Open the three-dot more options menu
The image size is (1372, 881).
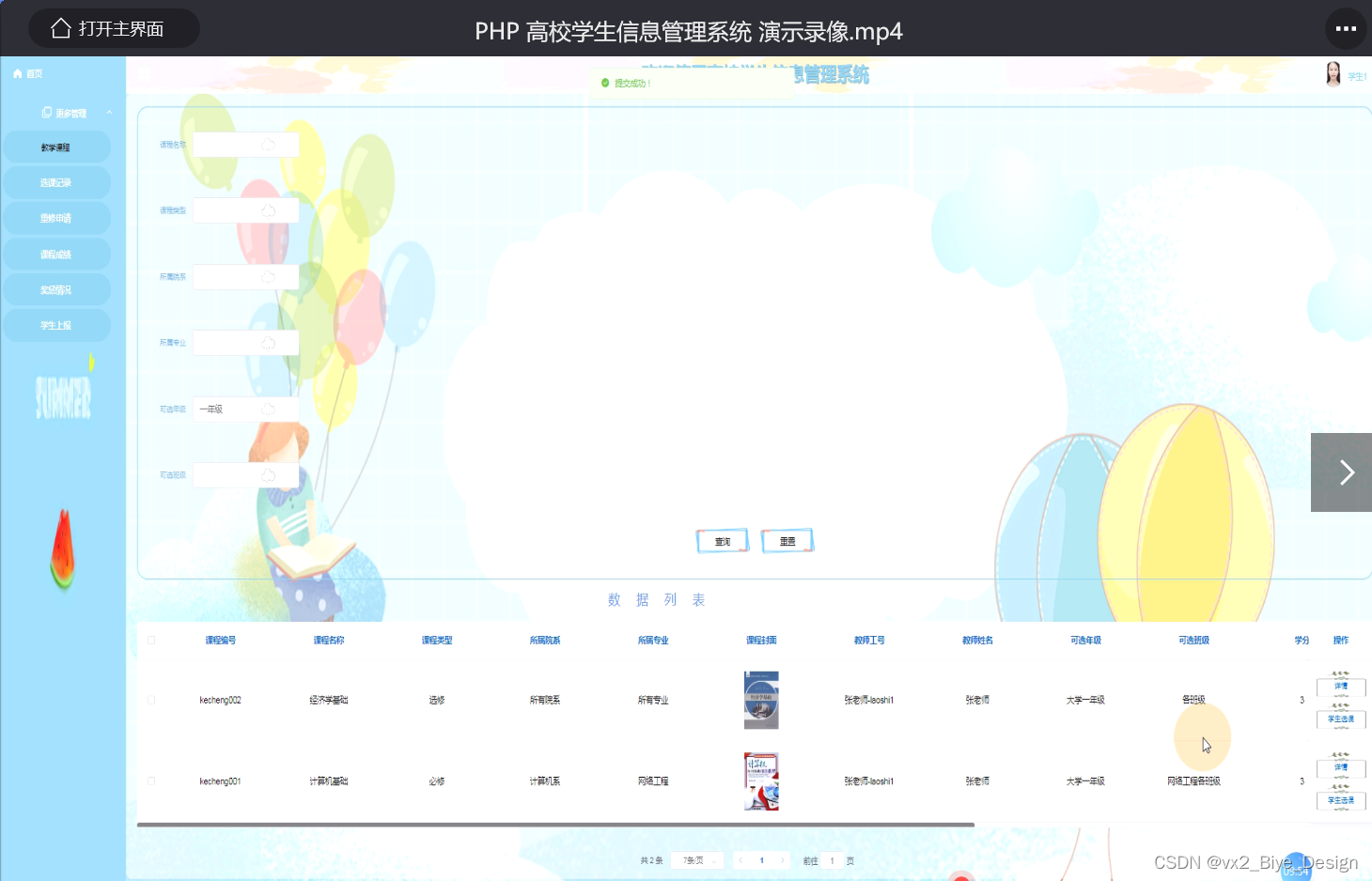point(1346,28)
